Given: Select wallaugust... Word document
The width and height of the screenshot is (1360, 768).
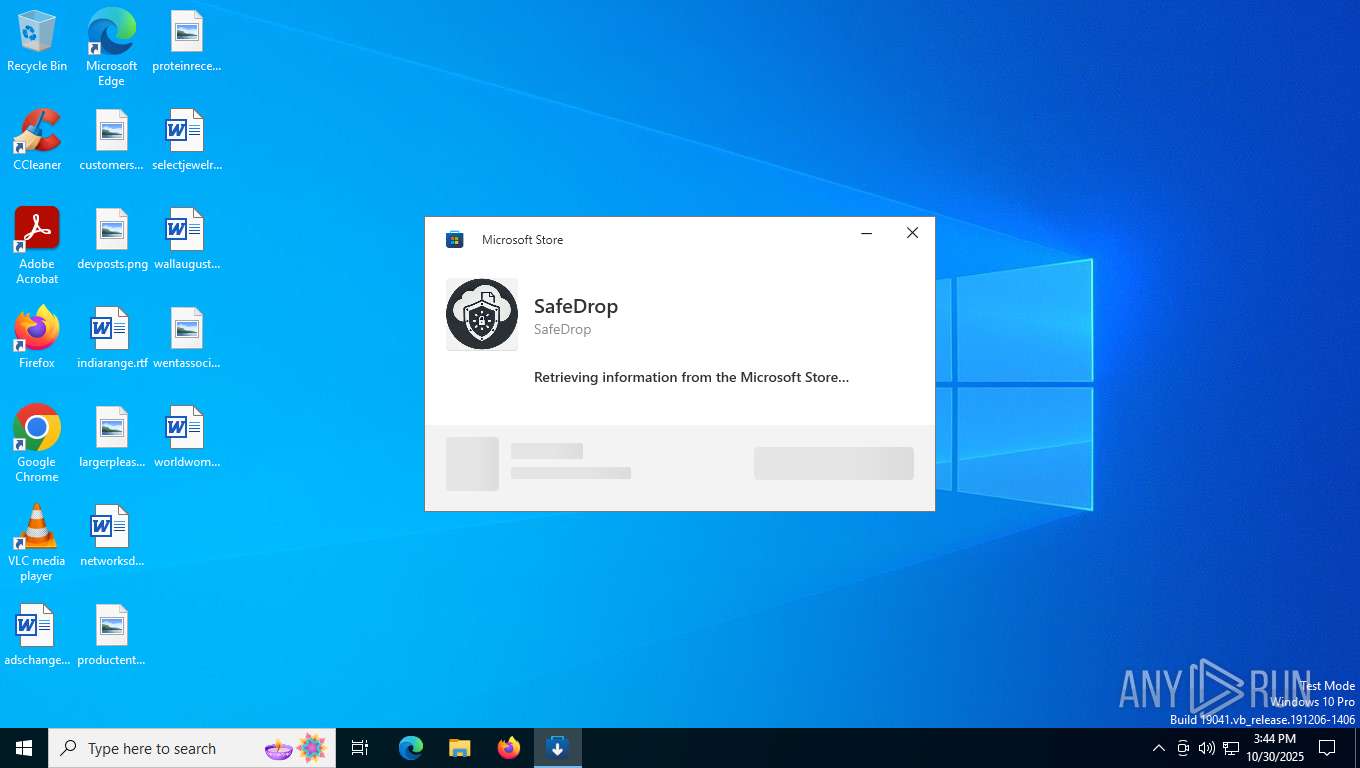Looking at the screenshot, I should coord(186,239).
